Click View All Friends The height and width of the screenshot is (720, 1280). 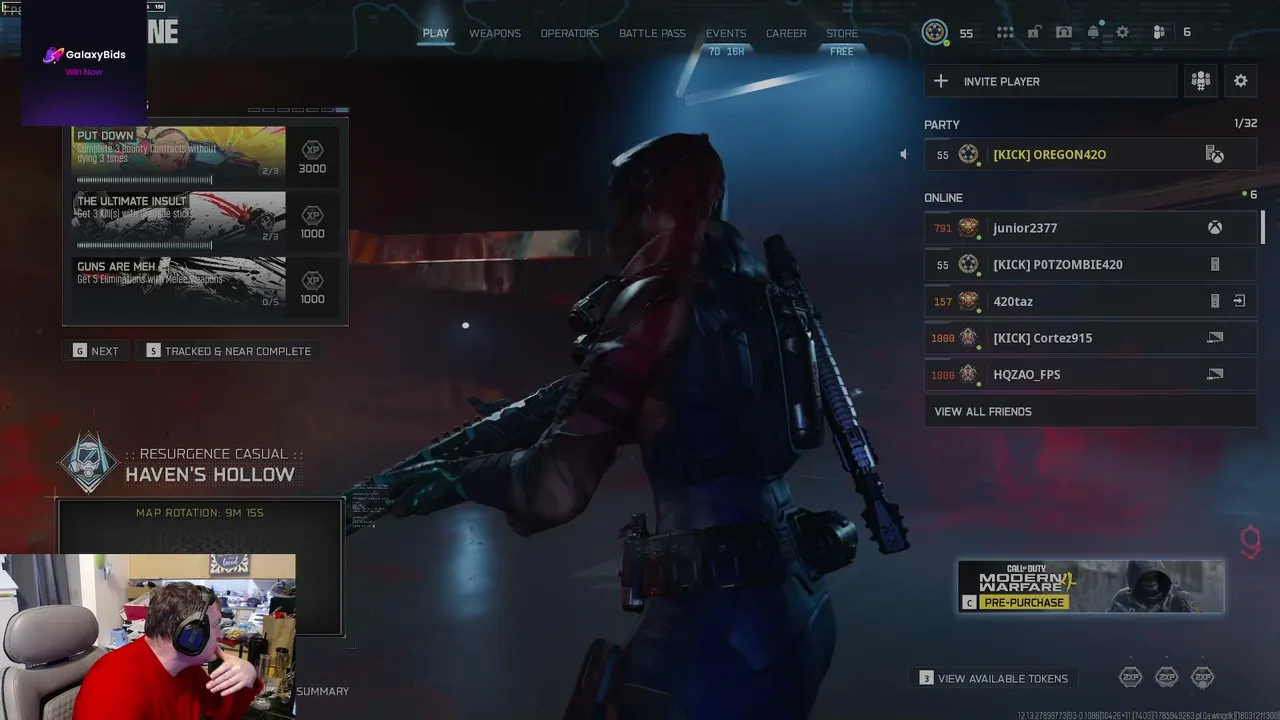[x=1091, y=411]
